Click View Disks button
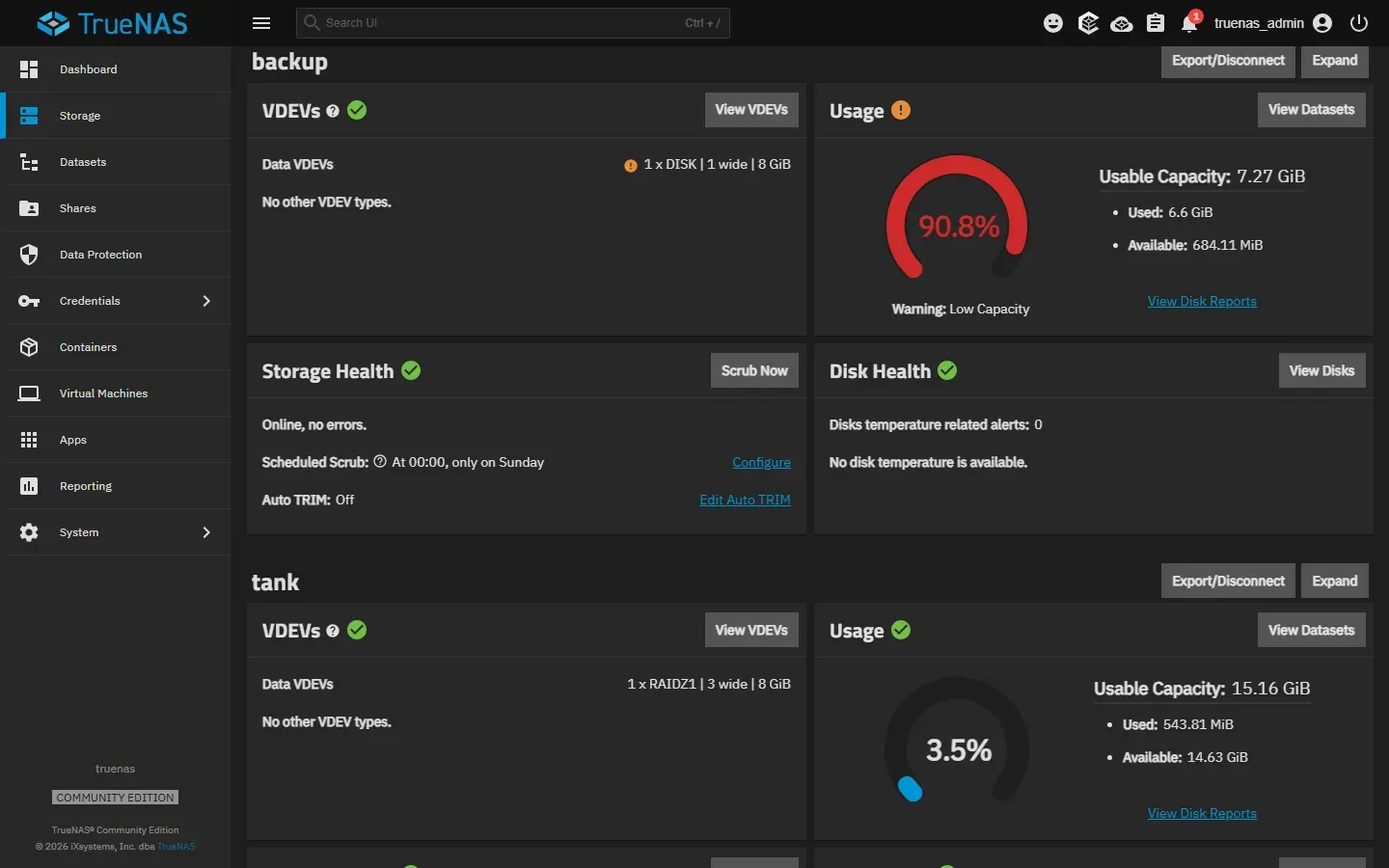The width and height of the screenshot is (1389, 868). [x=1321, y=370]
